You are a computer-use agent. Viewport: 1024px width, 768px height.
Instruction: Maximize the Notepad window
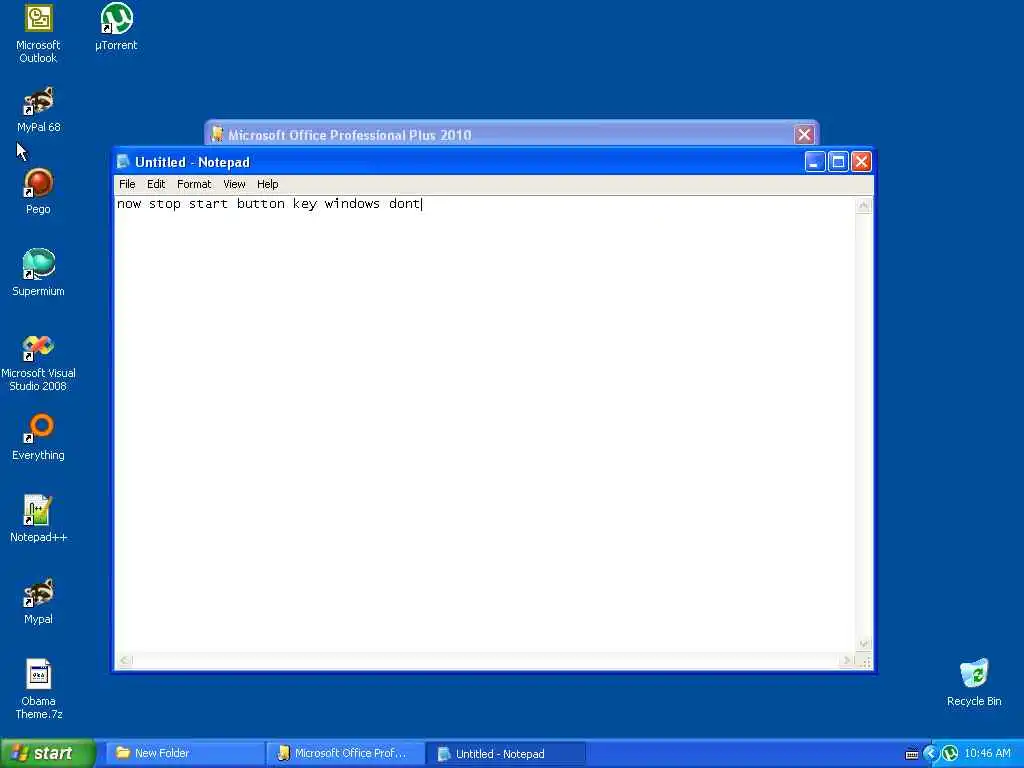pyautogui.click(x=838, y=162)
